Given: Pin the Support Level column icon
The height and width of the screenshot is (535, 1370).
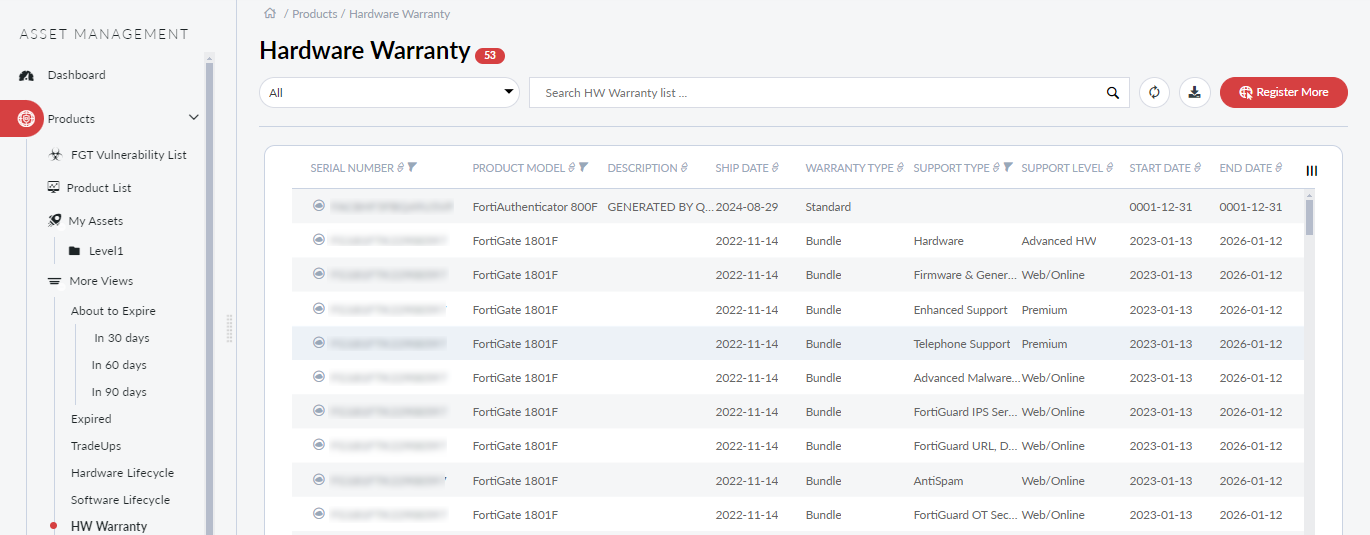Looking at the screenshot, I should 1110,168.
